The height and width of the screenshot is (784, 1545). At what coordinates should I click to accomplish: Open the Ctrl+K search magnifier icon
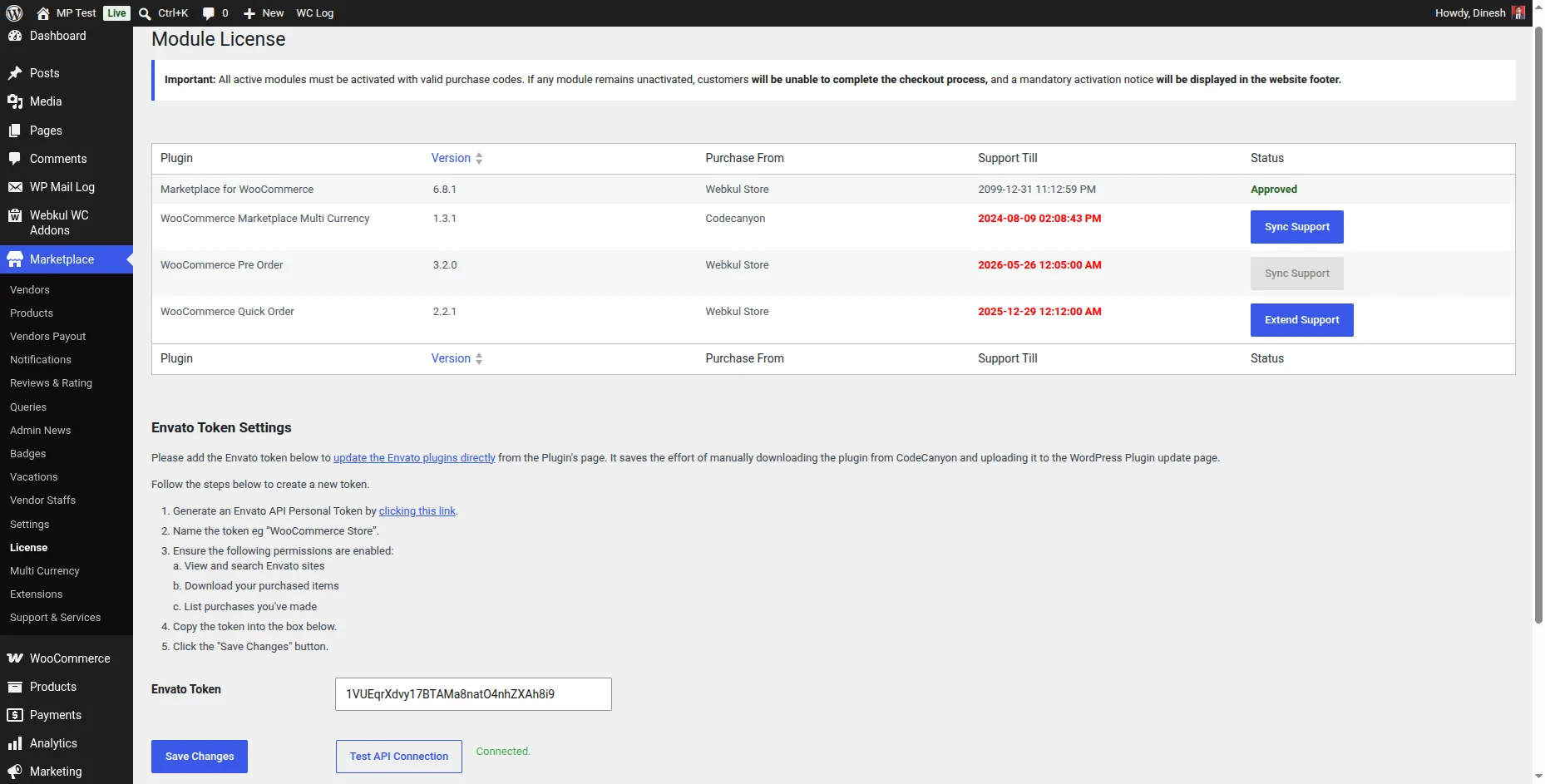click(145, 13)
